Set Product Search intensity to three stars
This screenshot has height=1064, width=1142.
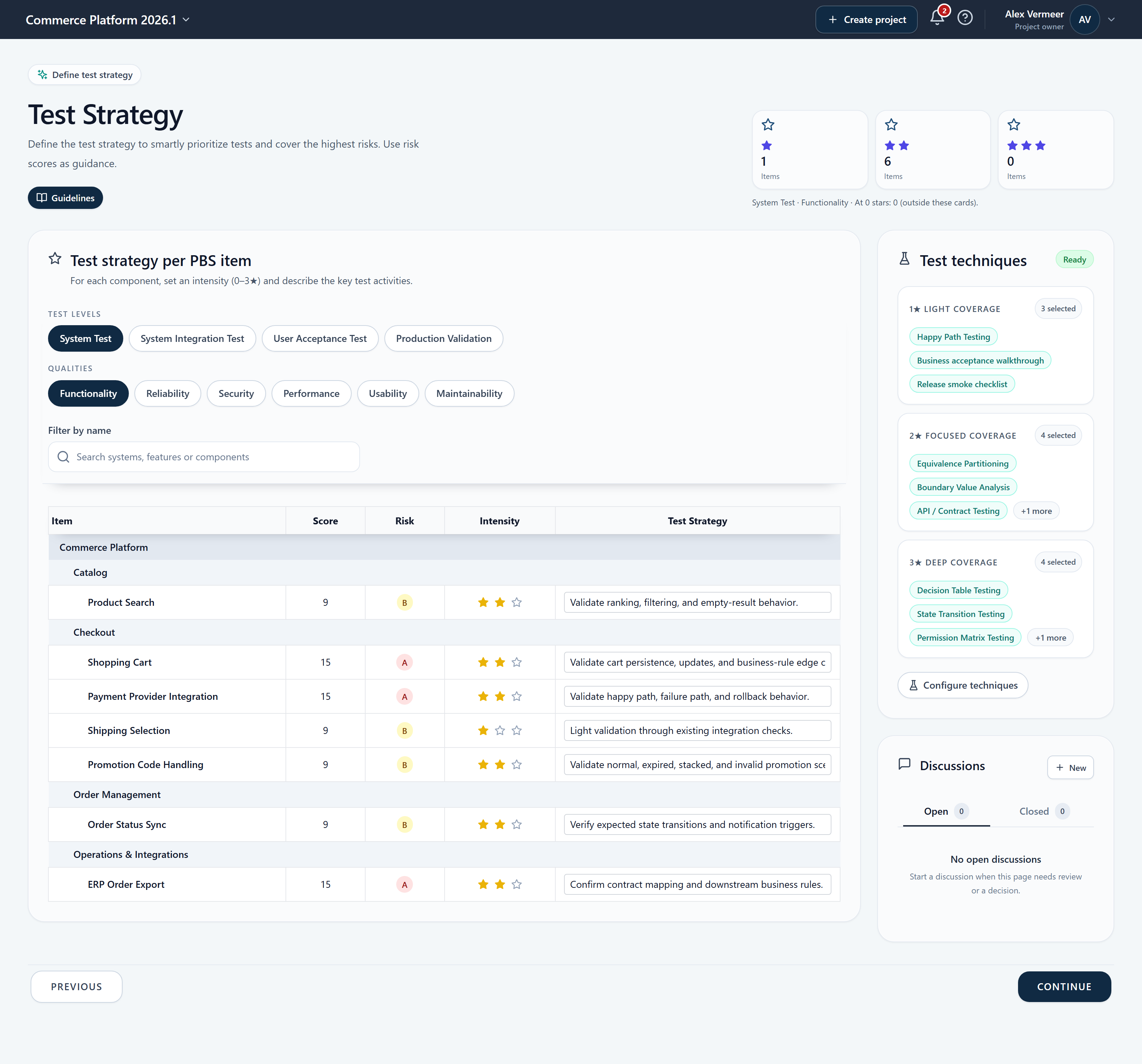pyautogui.click(x=516, y=602)
